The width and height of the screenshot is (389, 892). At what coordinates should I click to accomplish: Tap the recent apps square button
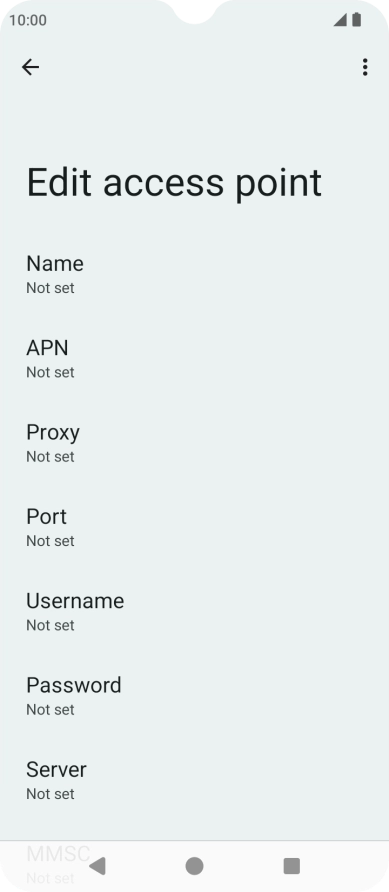click(292, 866)
